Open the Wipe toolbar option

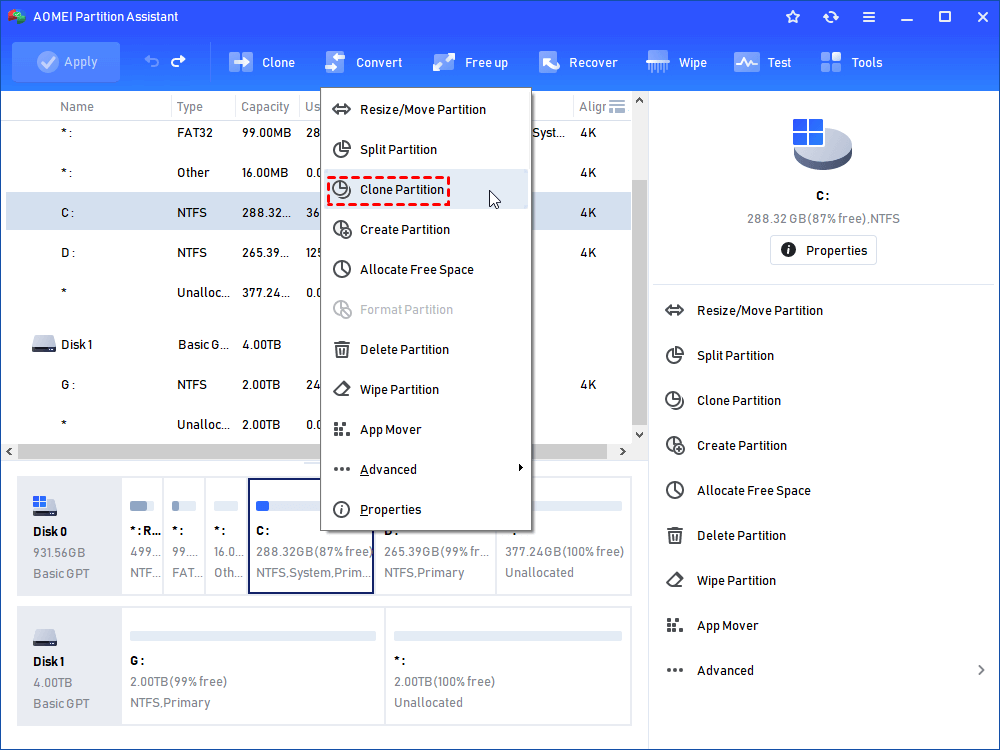[x=677, y=62]
